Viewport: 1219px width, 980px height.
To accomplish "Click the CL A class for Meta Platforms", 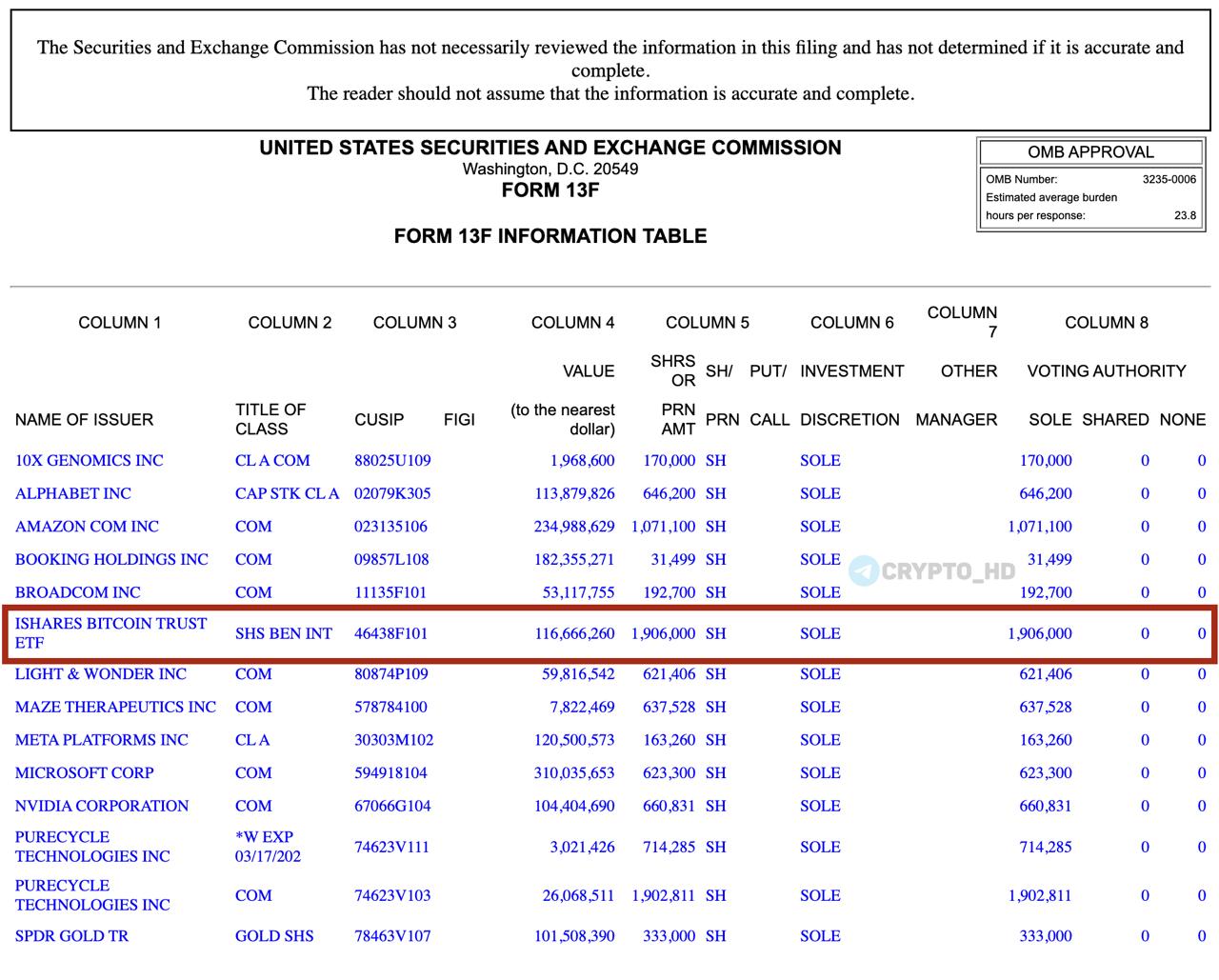I will click(x=252, y=739).
